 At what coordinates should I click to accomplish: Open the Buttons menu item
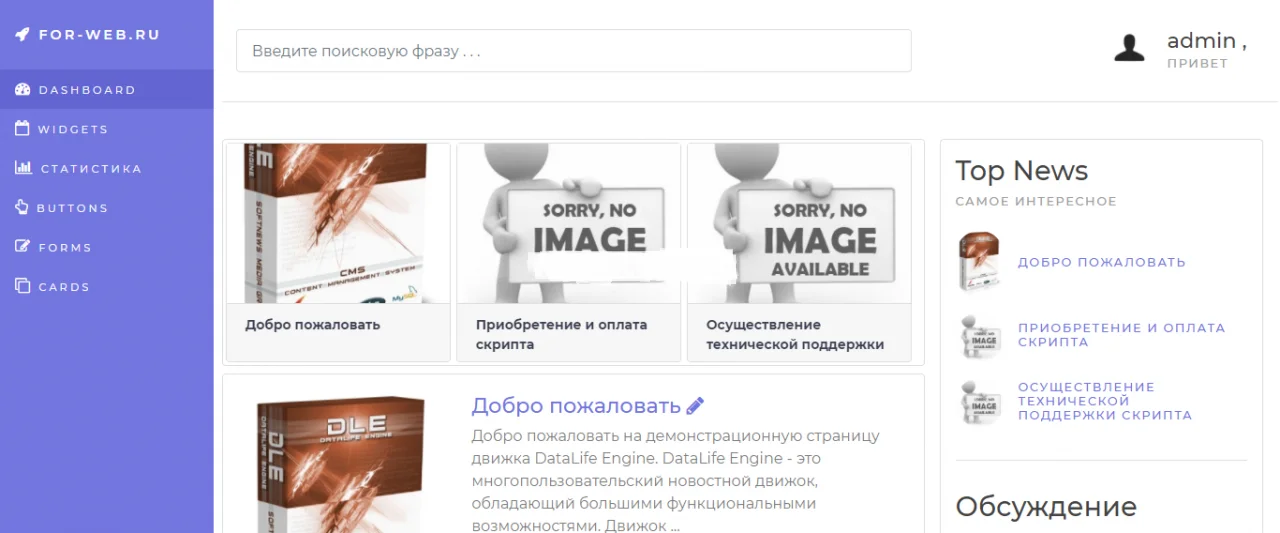coord(107,208)
